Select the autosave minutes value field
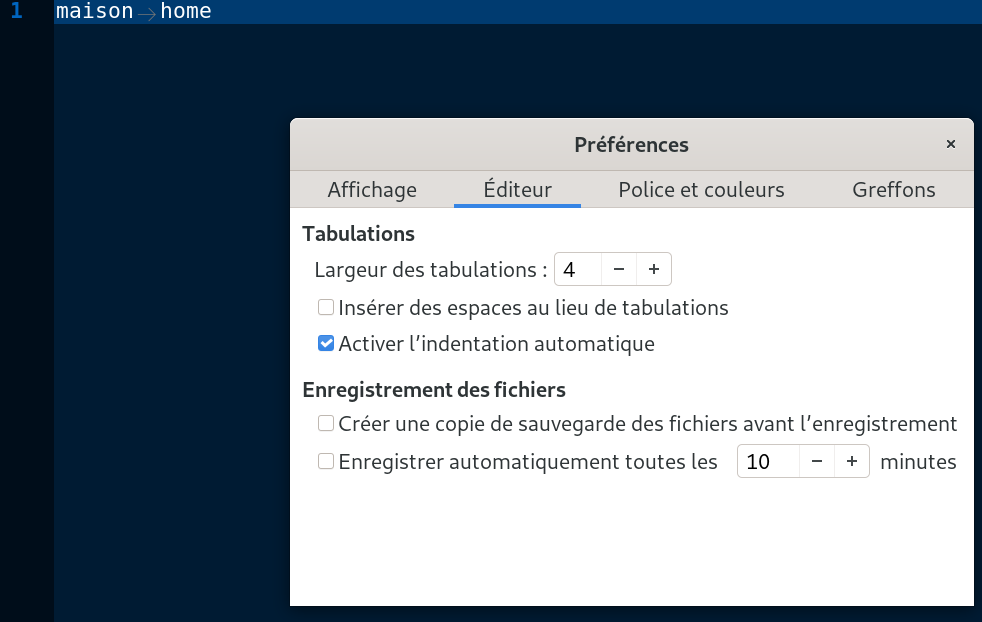 tap(765, 461)
